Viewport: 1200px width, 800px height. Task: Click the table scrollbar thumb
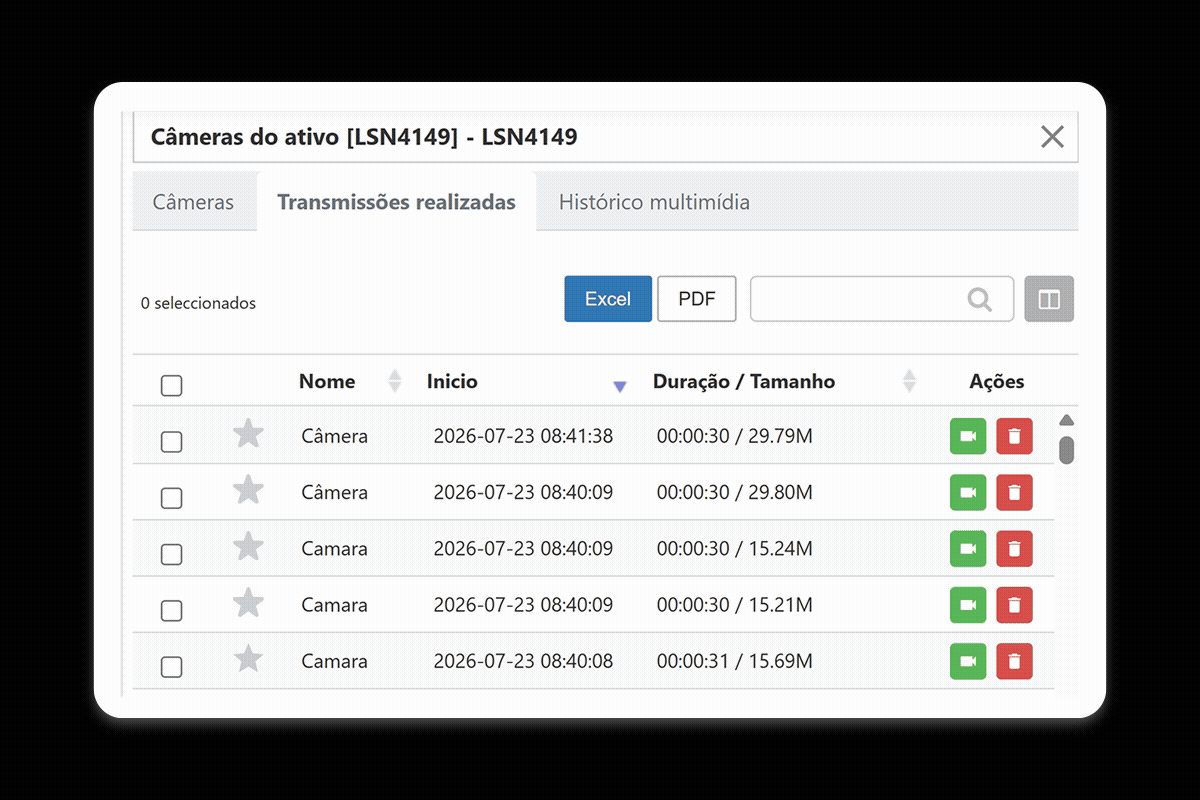click(1066, 450)
